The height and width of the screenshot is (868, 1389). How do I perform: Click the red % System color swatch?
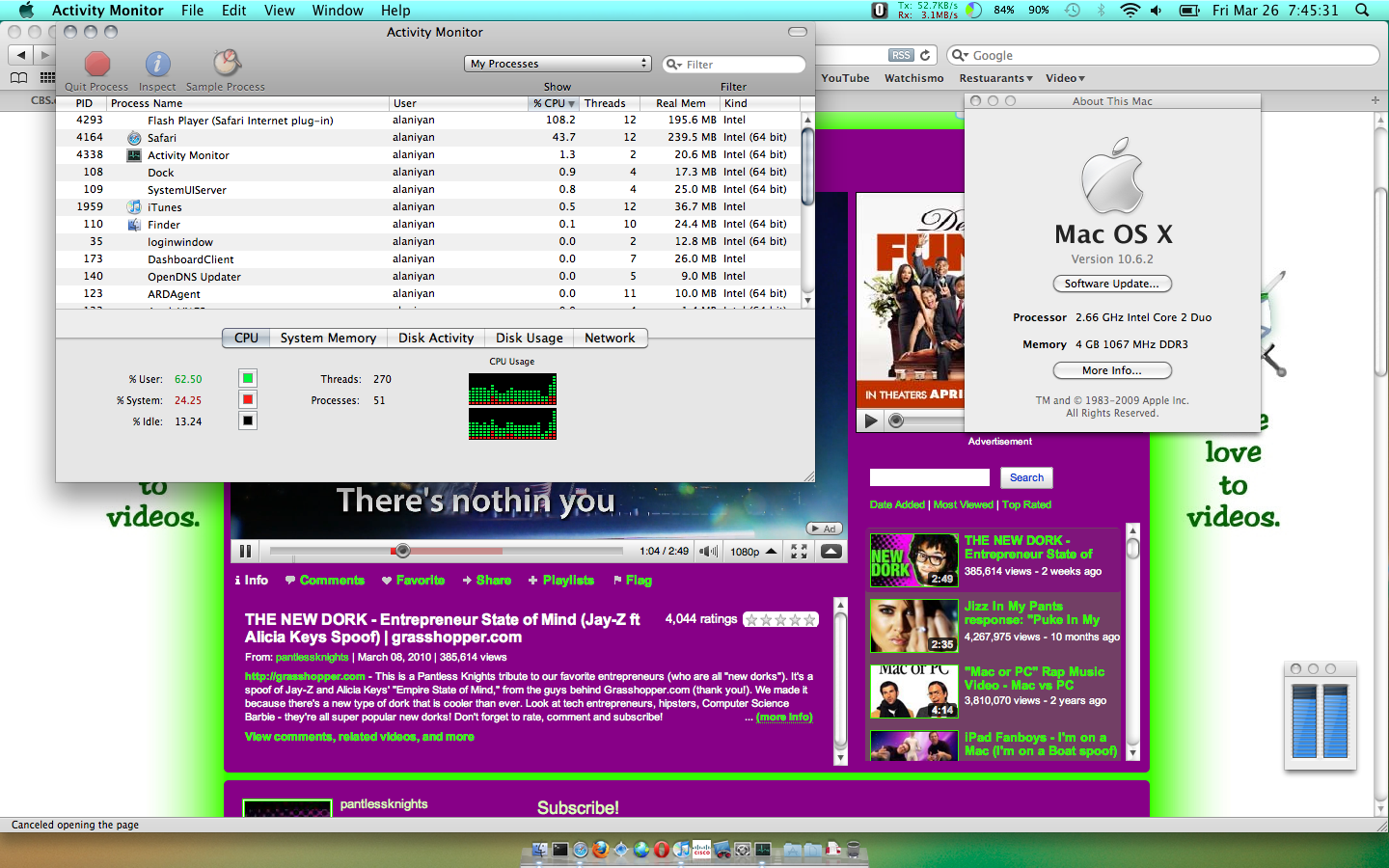(248, 399)
